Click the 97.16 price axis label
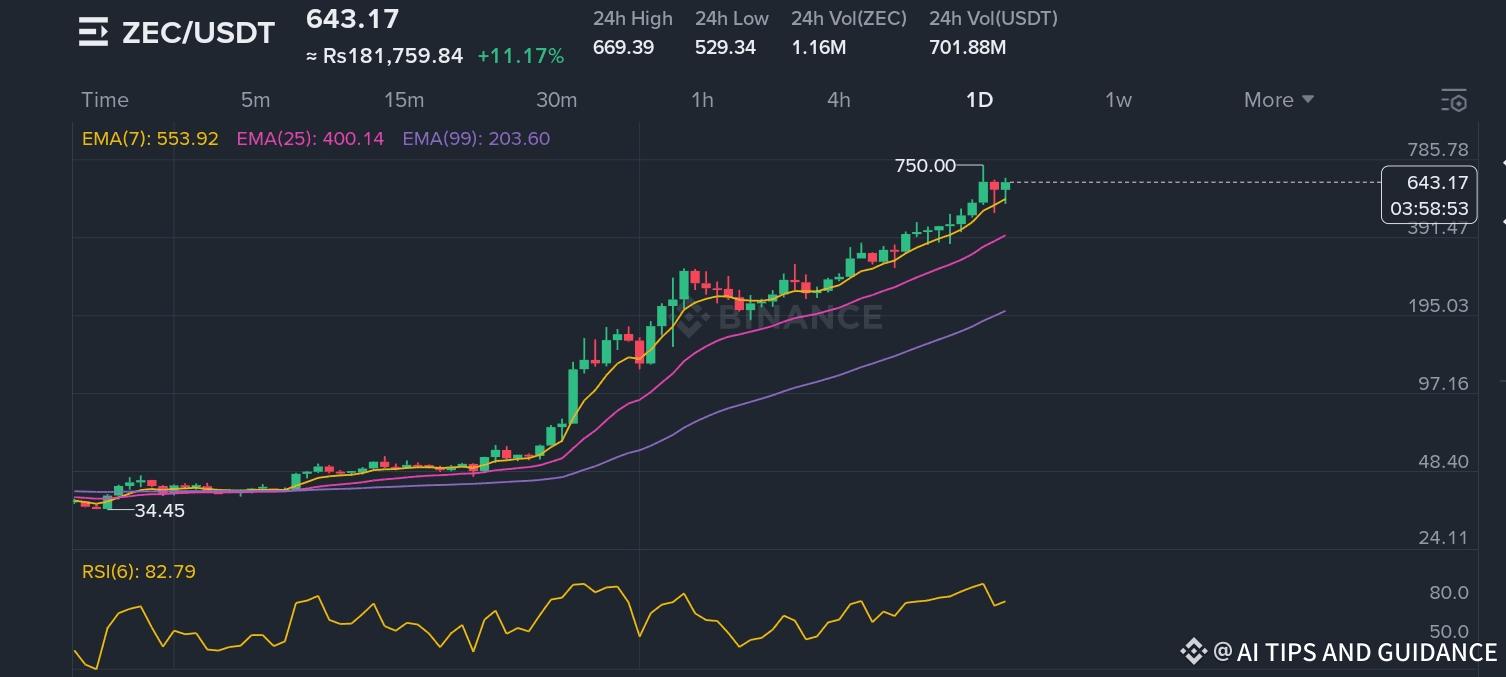Image resolution: width=1506 pixels, height=677 pixels. point(1443,384)
